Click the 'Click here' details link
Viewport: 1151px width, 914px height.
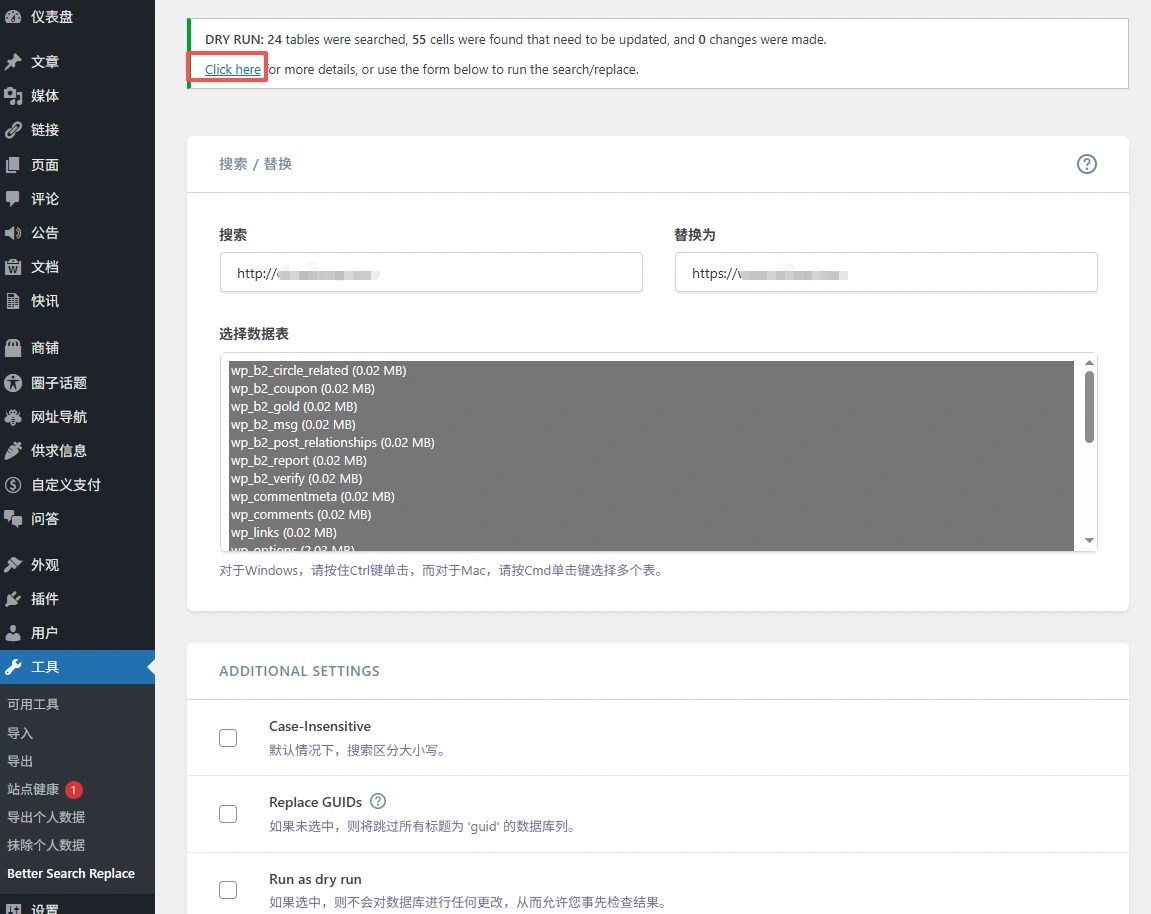click(233, 69)
